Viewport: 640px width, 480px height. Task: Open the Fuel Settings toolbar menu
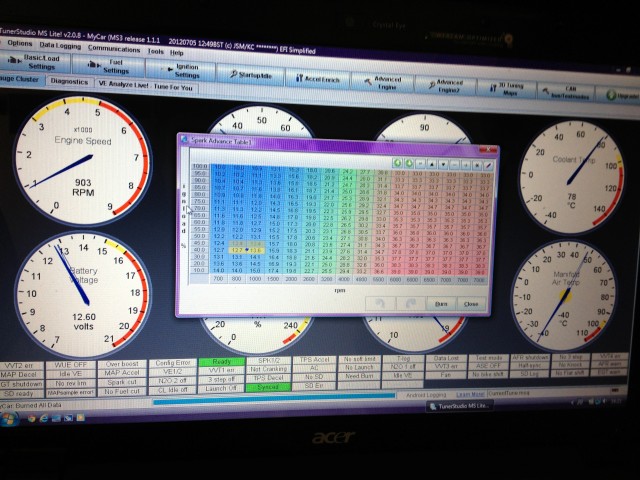108,66
